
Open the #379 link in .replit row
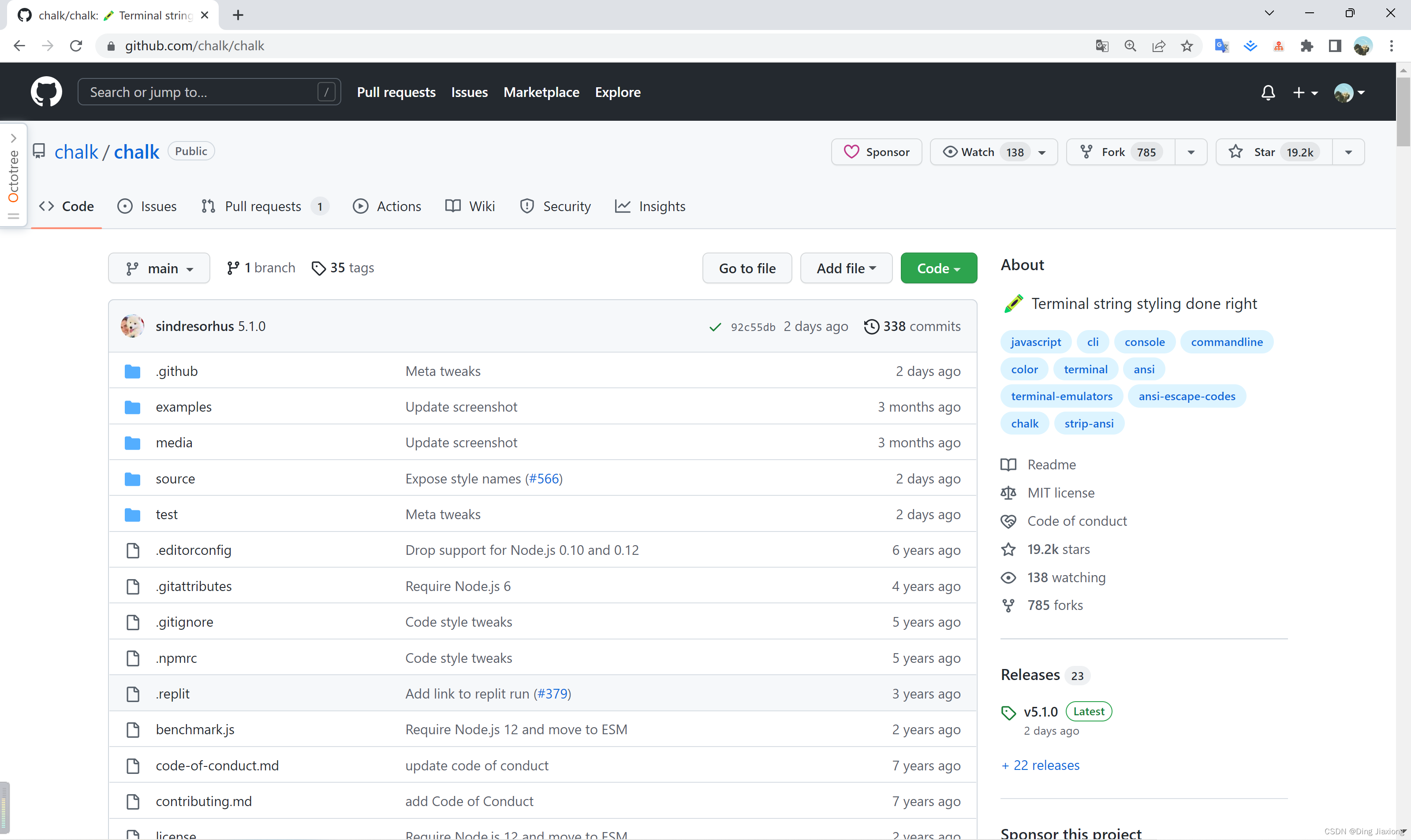click(552, 694)
